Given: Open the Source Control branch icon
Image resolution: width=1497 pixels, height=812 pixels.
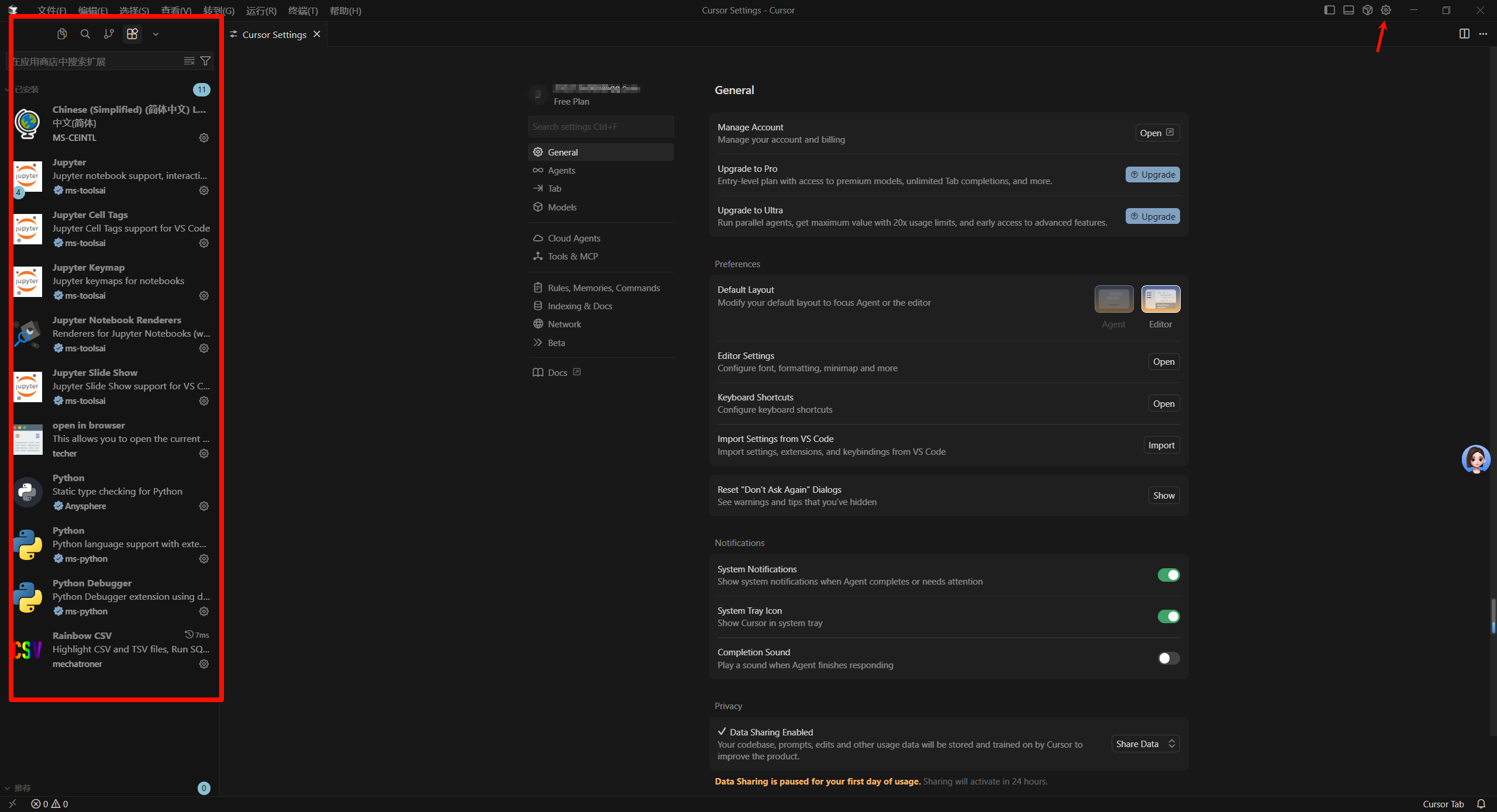Looking at the screenshot, I should [109, 34].
